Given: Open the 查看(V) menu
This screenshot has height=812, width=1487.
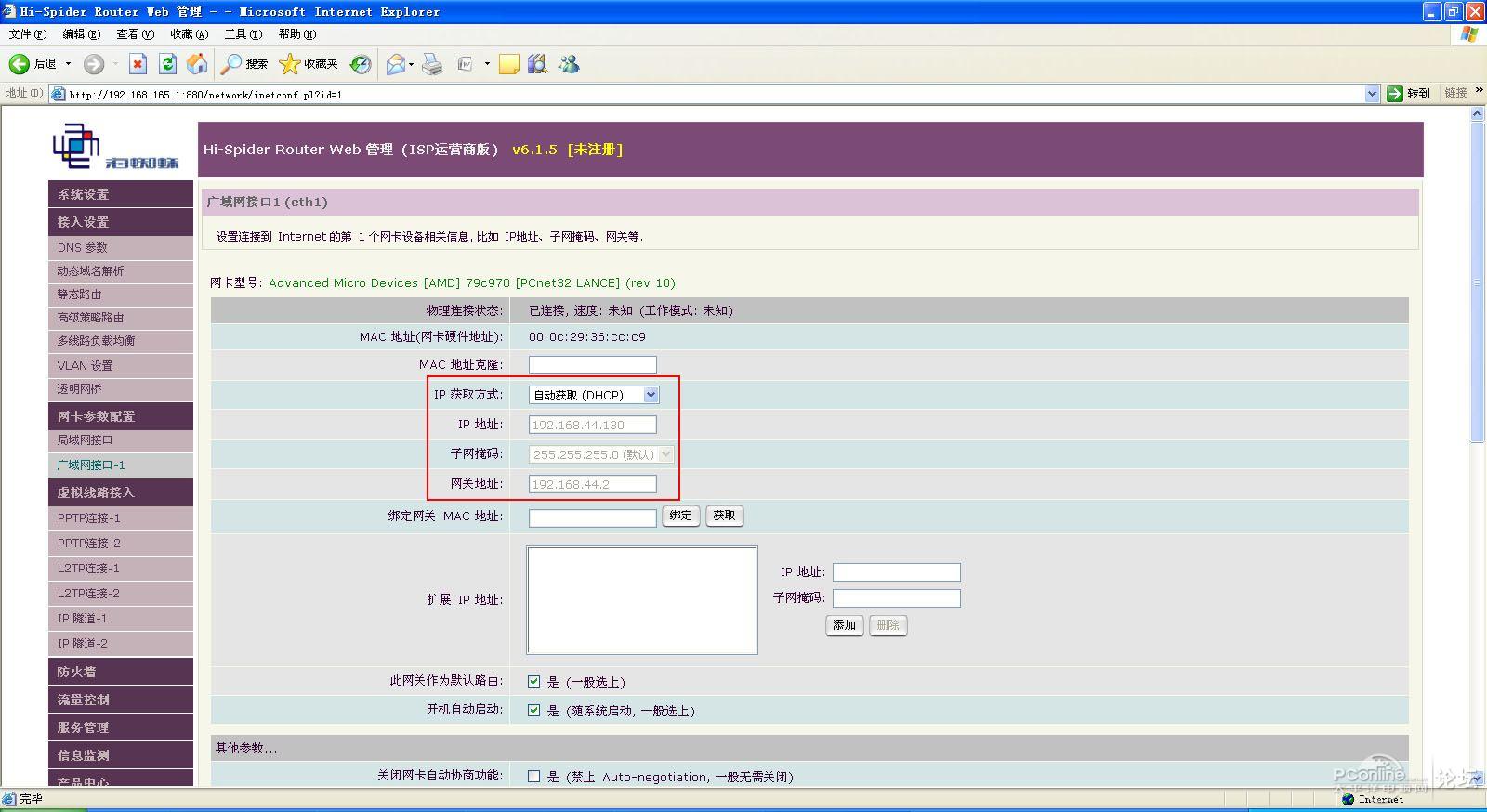Looking at the screenshot, I should [x=135, y=34].
